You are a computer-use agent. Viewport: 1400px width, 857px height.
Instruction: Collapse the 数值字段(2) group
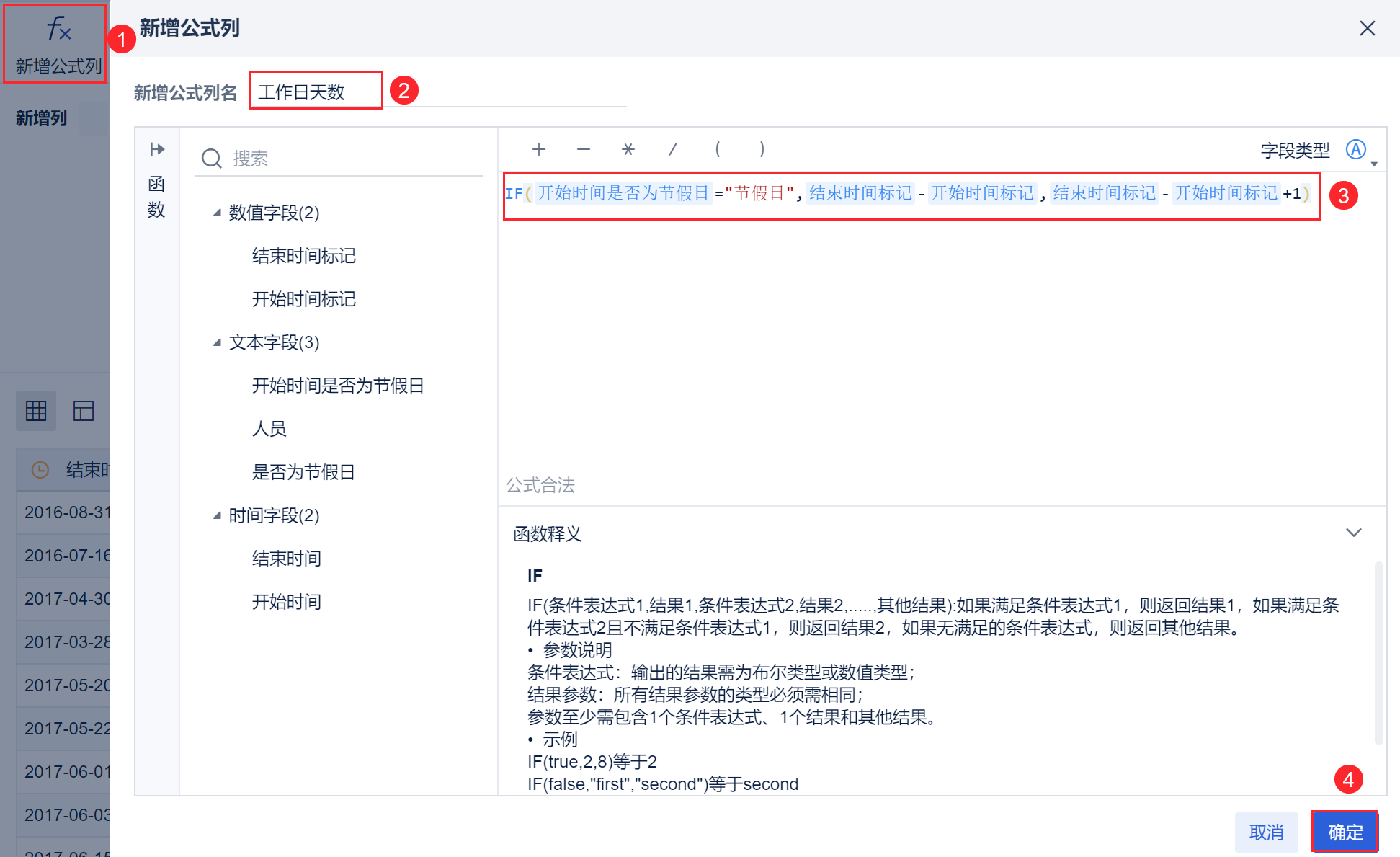coord(217,213)
